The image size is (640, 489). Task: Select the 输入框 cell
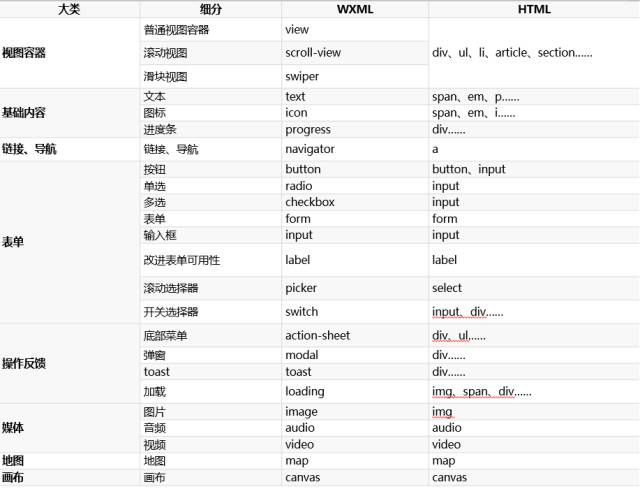pyautogui.click(x=211, y=235)
